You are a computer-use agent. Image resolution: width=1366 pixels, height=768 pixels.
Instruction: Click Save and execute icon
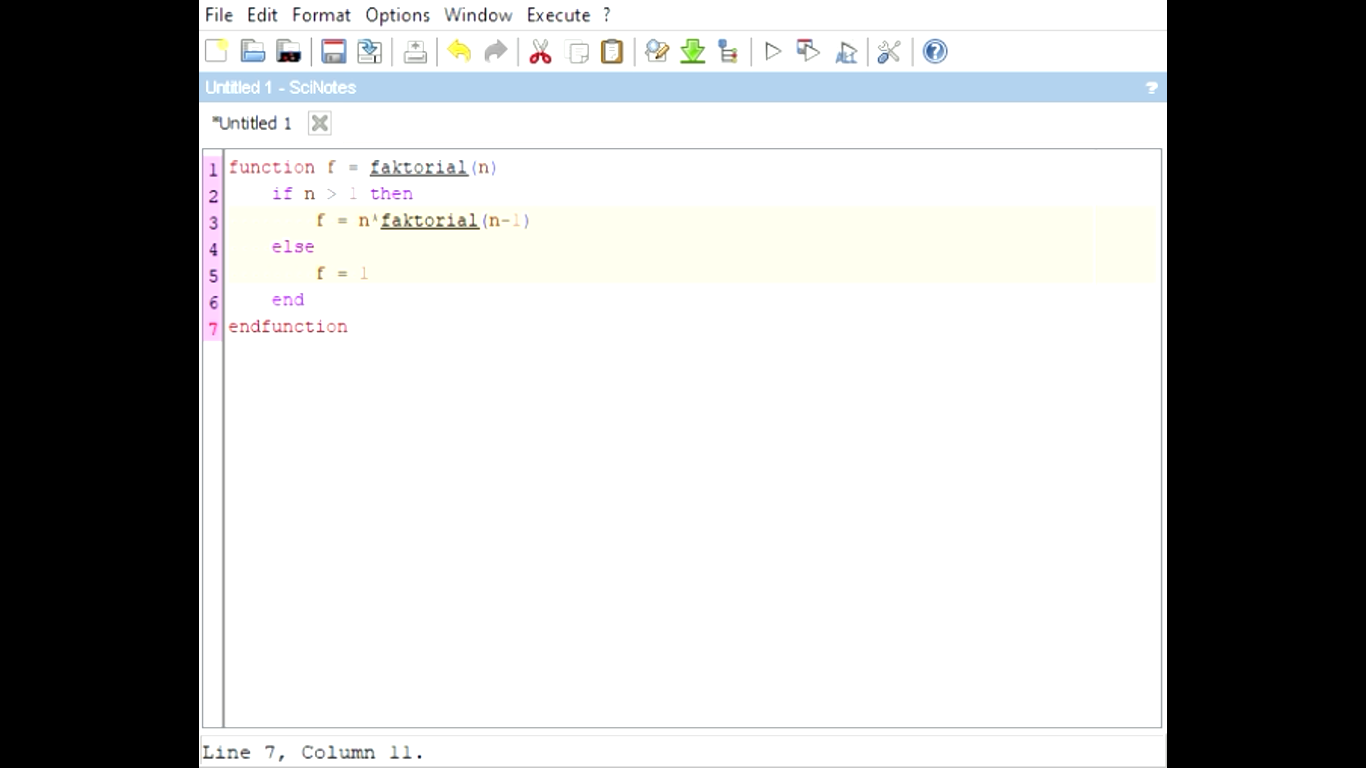(x=808, y=51)
